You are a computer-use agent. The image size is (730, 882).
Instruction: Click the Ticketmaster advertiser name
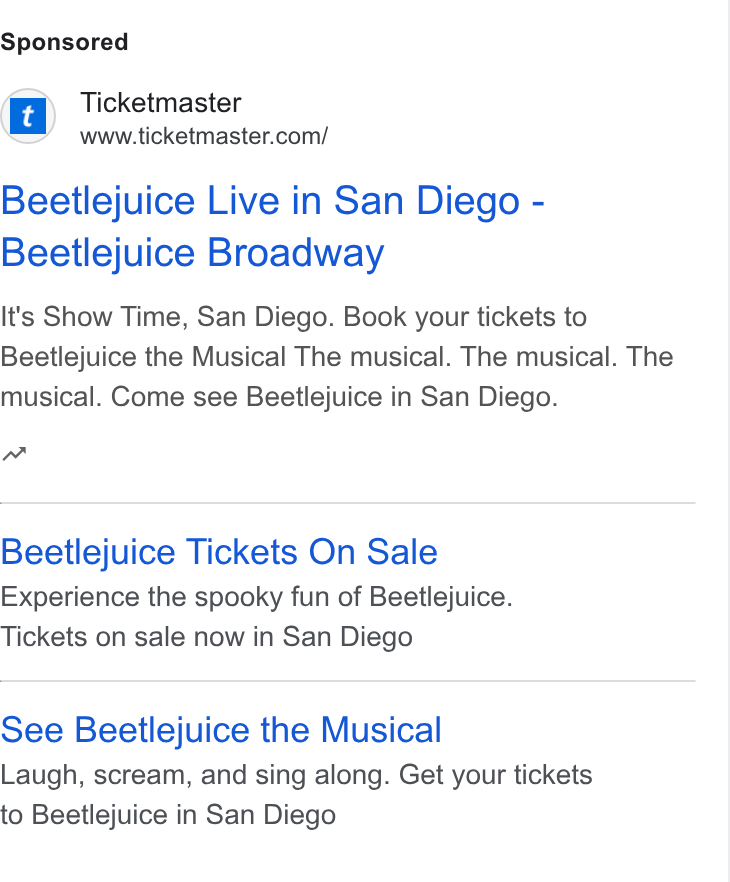click(161, 103)
